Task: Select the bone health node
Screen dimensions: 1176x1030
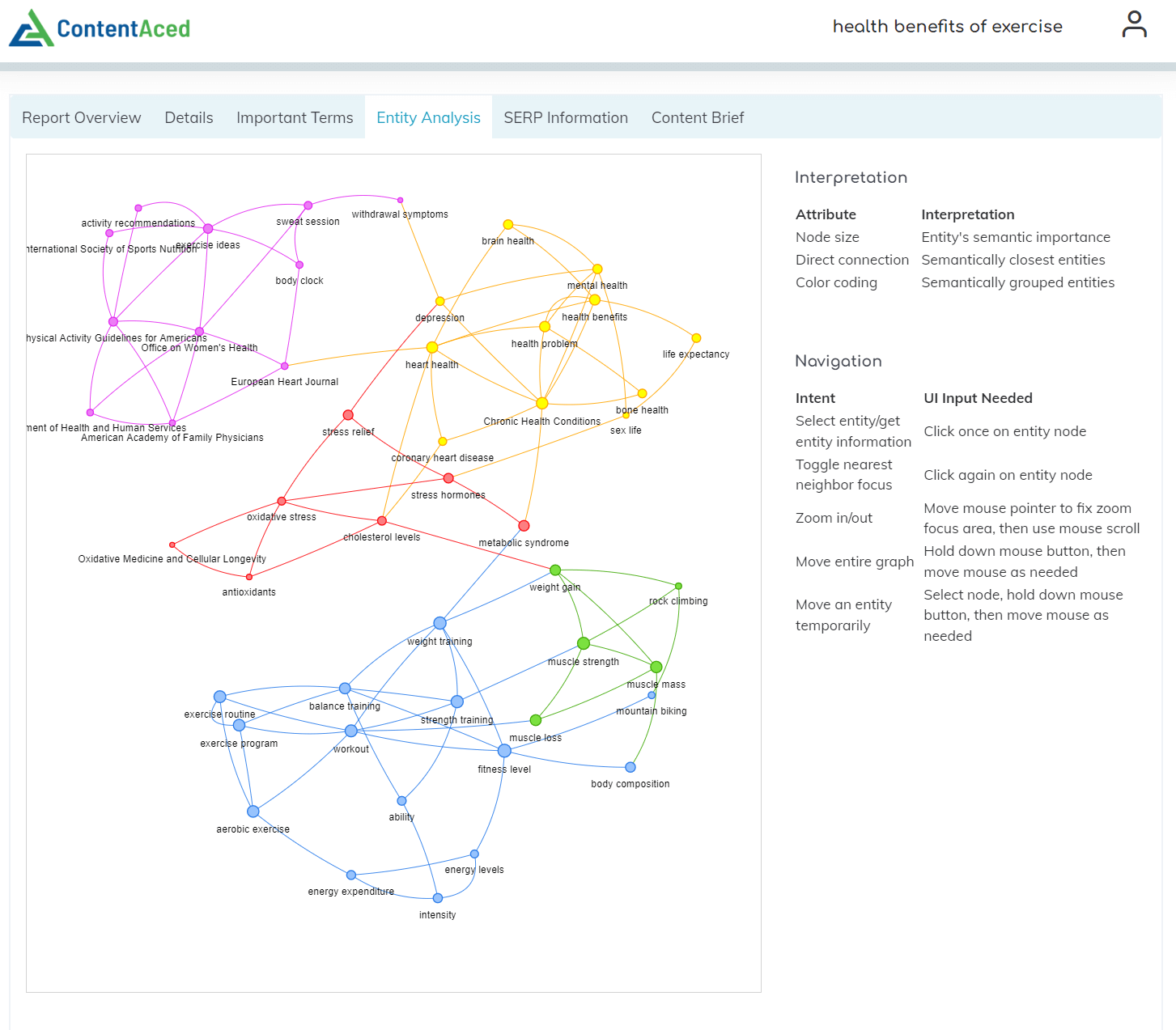Action: click(x=643, y=393)
